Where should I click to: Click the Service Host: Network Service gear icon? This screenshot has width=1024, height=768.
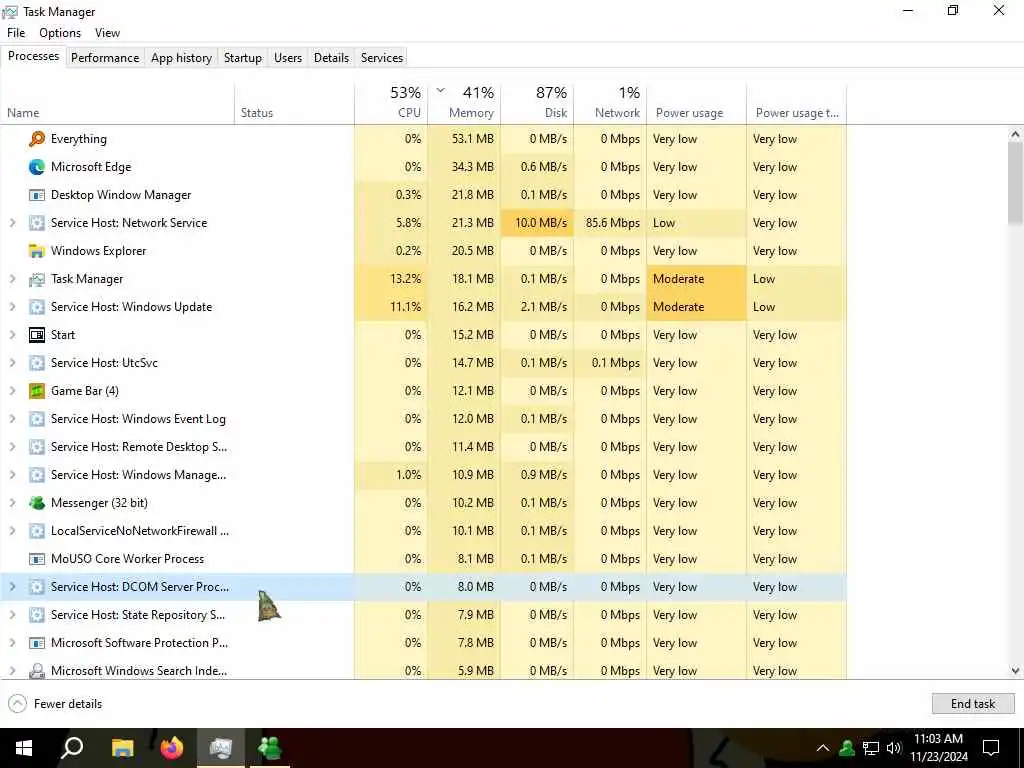tap(37, 223)
